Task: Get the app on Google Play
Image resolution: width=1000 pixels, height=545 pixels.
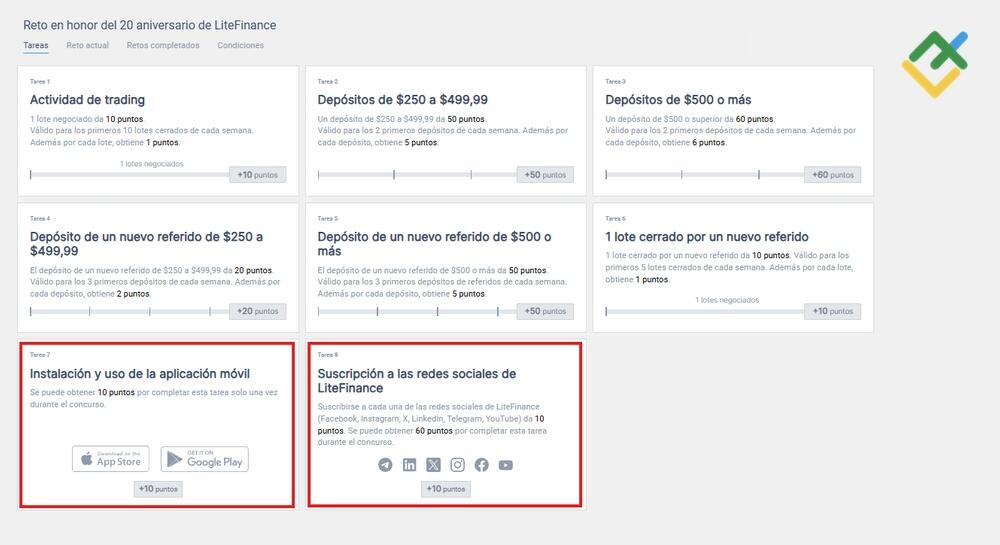Action: 205,459
